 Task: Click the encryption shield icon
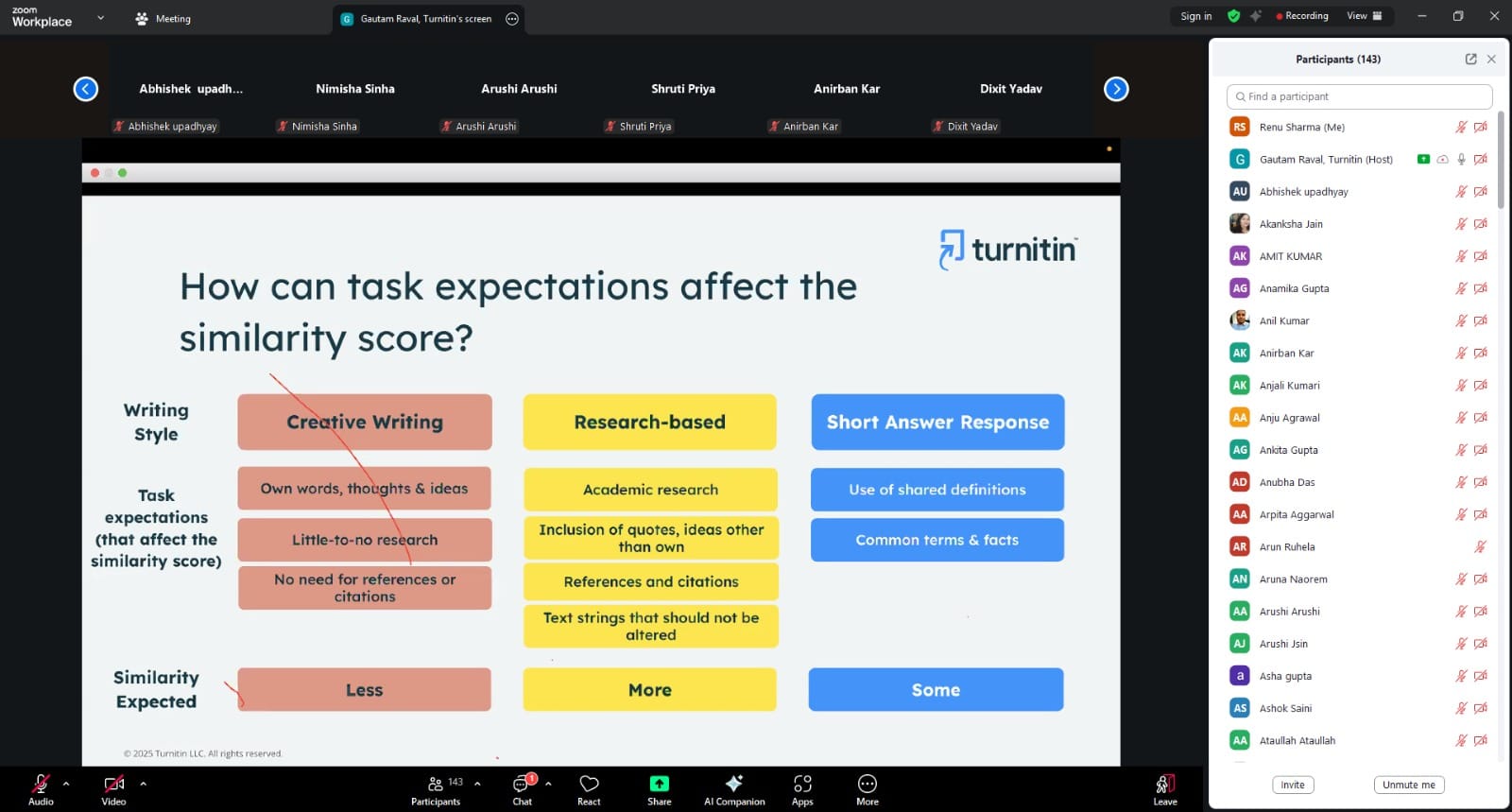(1233, 16)
